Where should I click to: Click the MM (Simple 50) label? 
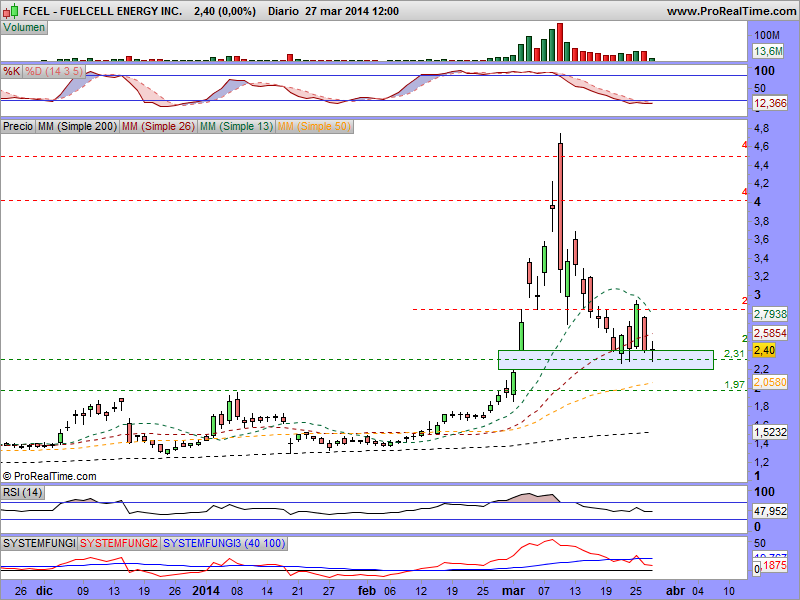click(314, 126)
